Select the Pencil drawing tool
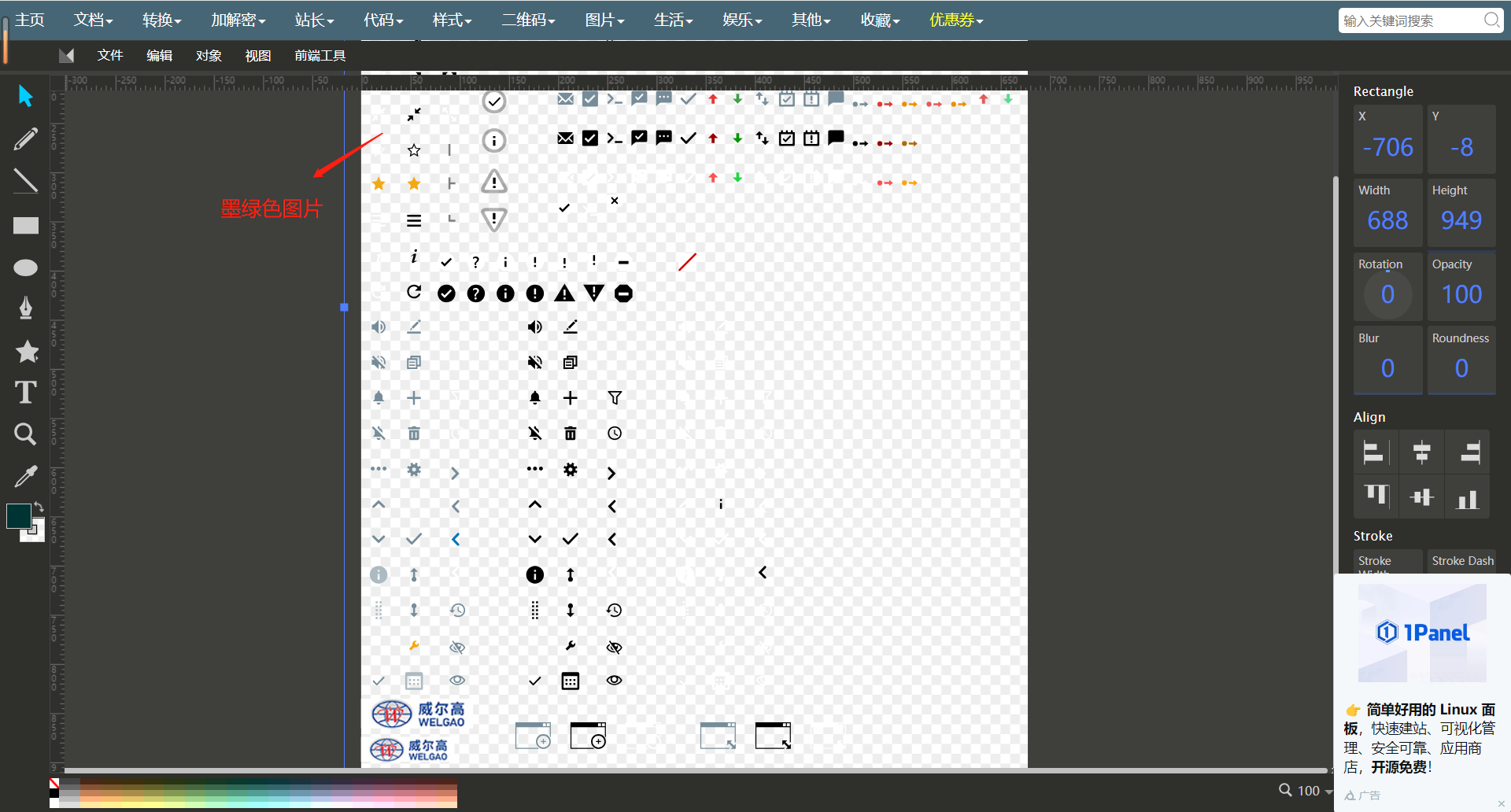The width and height of the screenshot is (1511, 812). point(25,139)
